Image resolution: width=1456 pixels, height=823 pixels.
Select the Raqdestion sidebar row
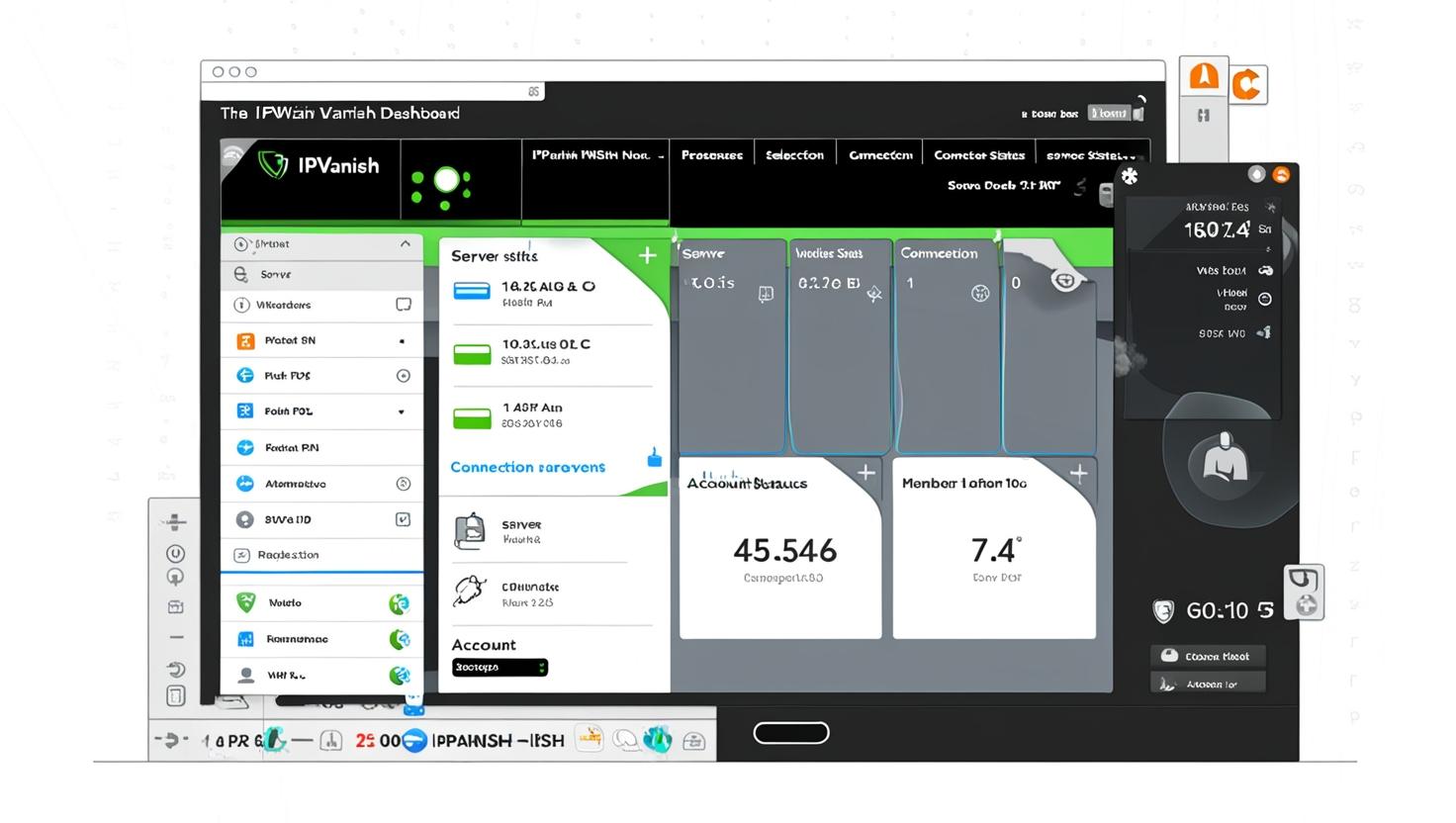click(x=321, y=555)
